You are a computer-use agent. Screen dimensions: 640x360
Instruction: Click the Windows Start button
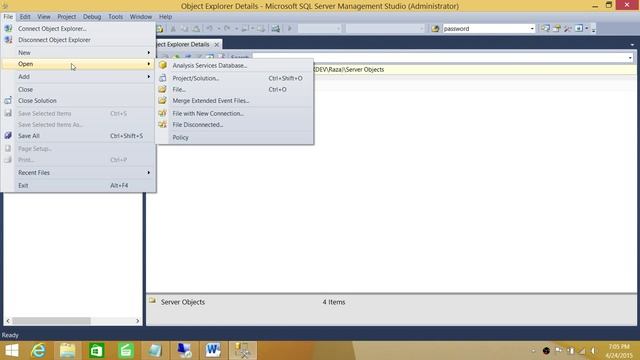tap(11, 351)
